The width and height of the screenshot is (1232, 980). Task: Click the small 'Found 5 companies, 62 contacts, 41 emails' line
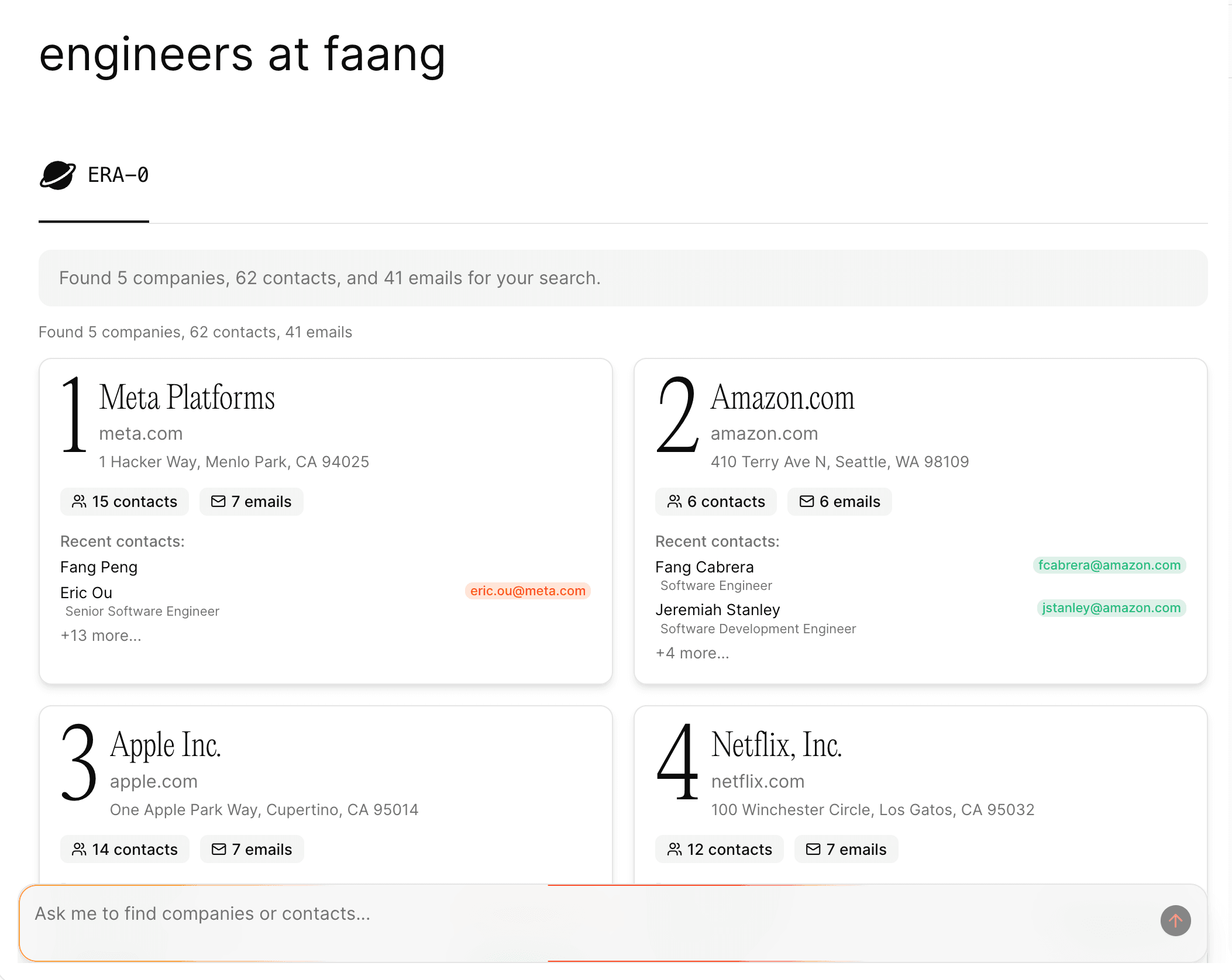[195, 332]
